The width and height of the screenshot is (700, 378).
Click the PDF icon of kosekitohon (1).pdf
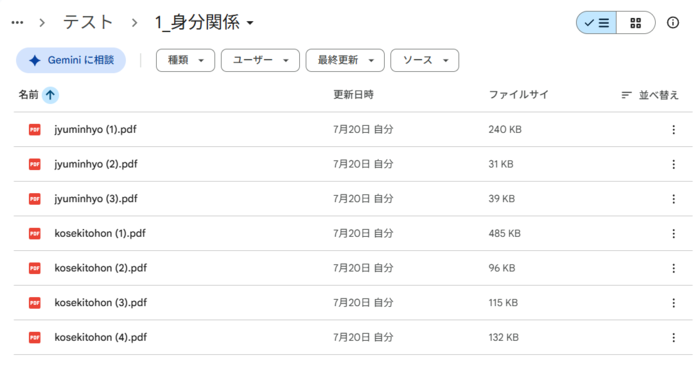35,233
